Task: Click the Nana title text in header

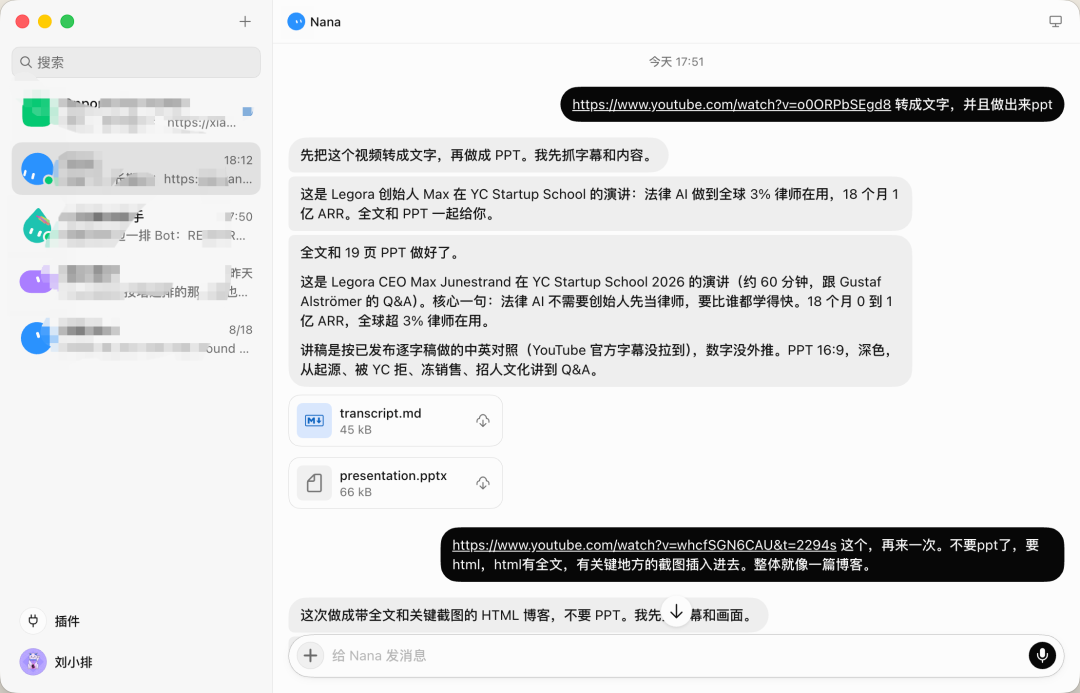Action: click(x=325, y=22)
